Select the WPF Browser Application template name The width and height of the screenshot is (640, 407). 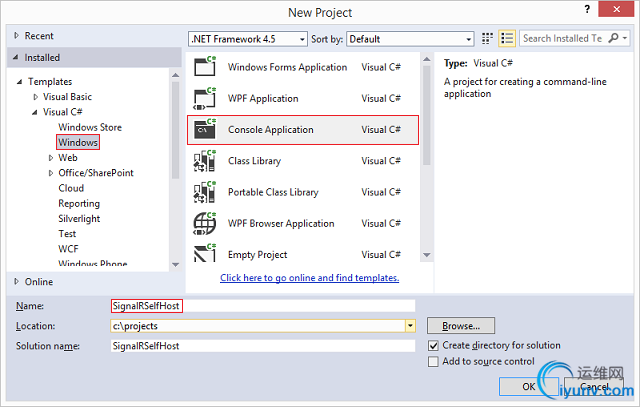pos(281,223)
